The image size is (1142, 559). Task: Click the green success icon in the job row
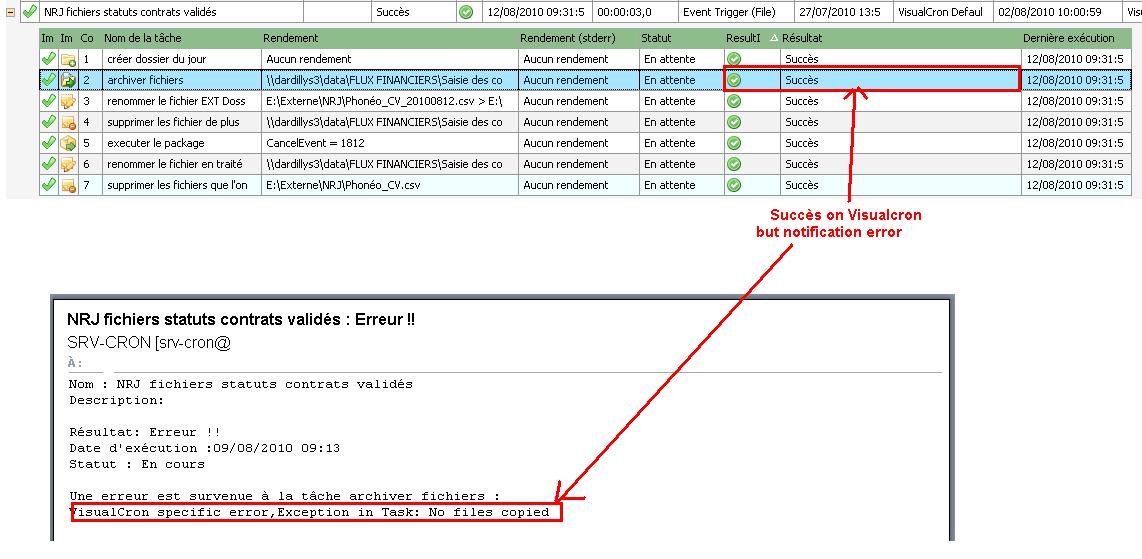[x=465, y=12]
